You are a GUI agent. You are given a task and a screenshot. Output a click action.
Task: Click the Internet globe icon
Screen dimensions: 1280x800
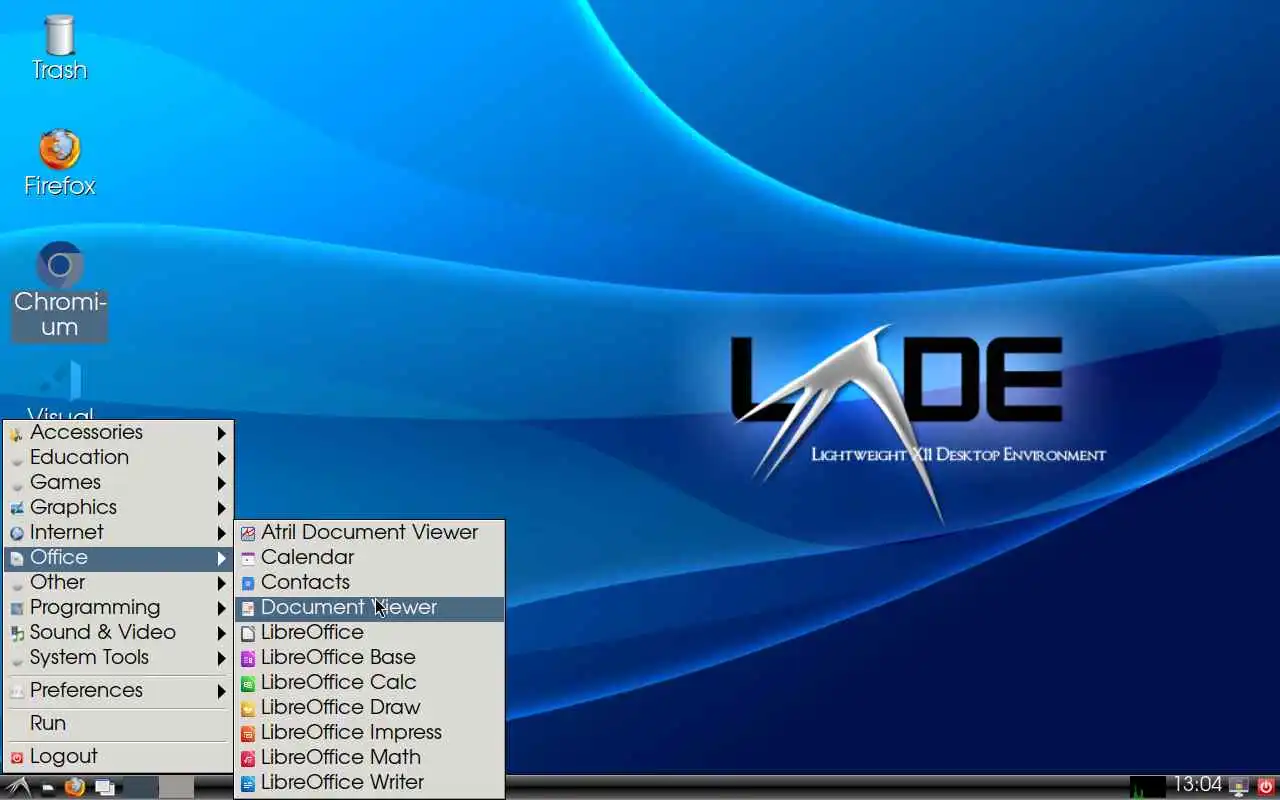pos(16,533)
